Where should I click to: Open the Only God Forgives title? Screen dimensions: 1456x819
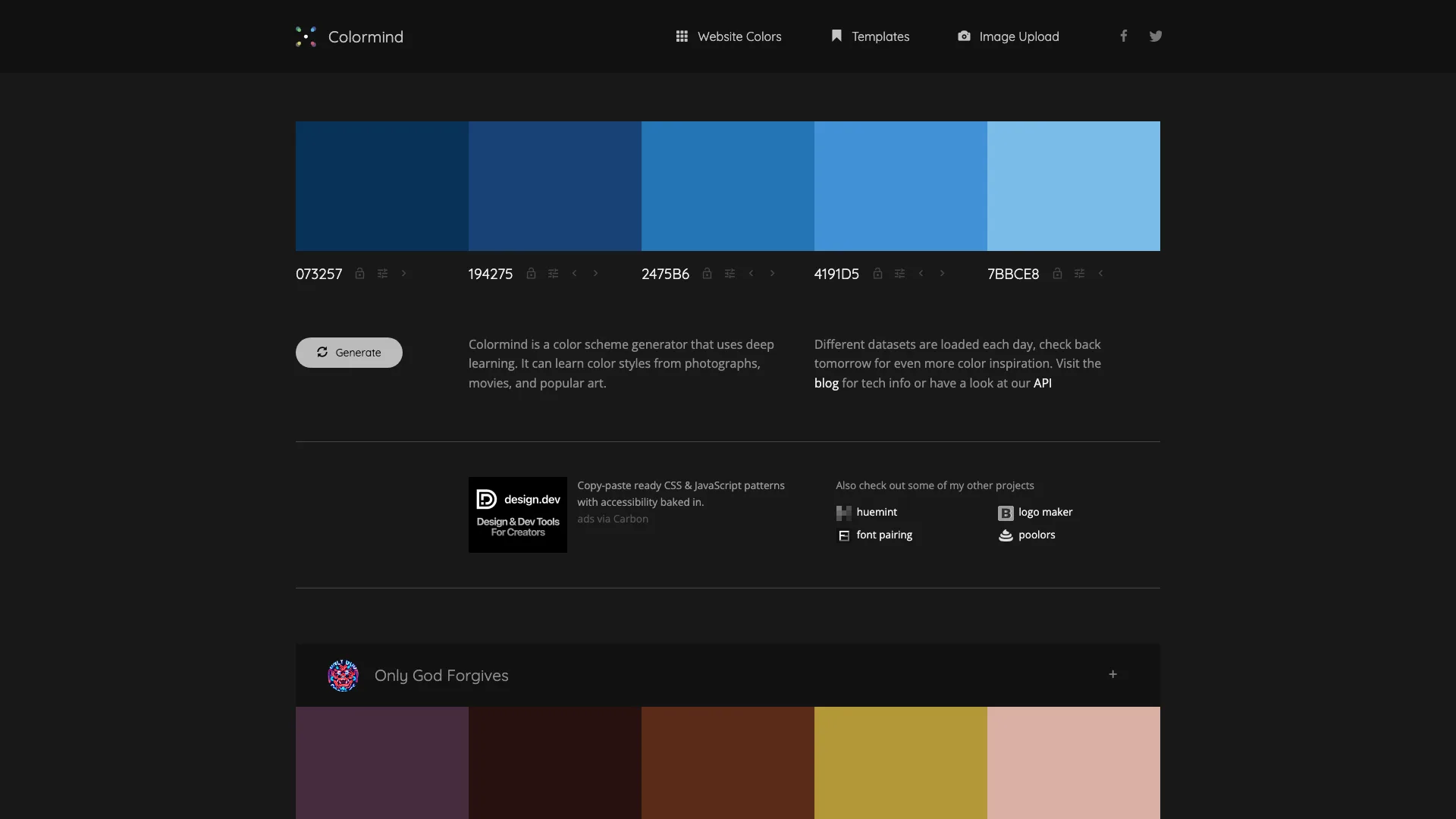[441, 676]
